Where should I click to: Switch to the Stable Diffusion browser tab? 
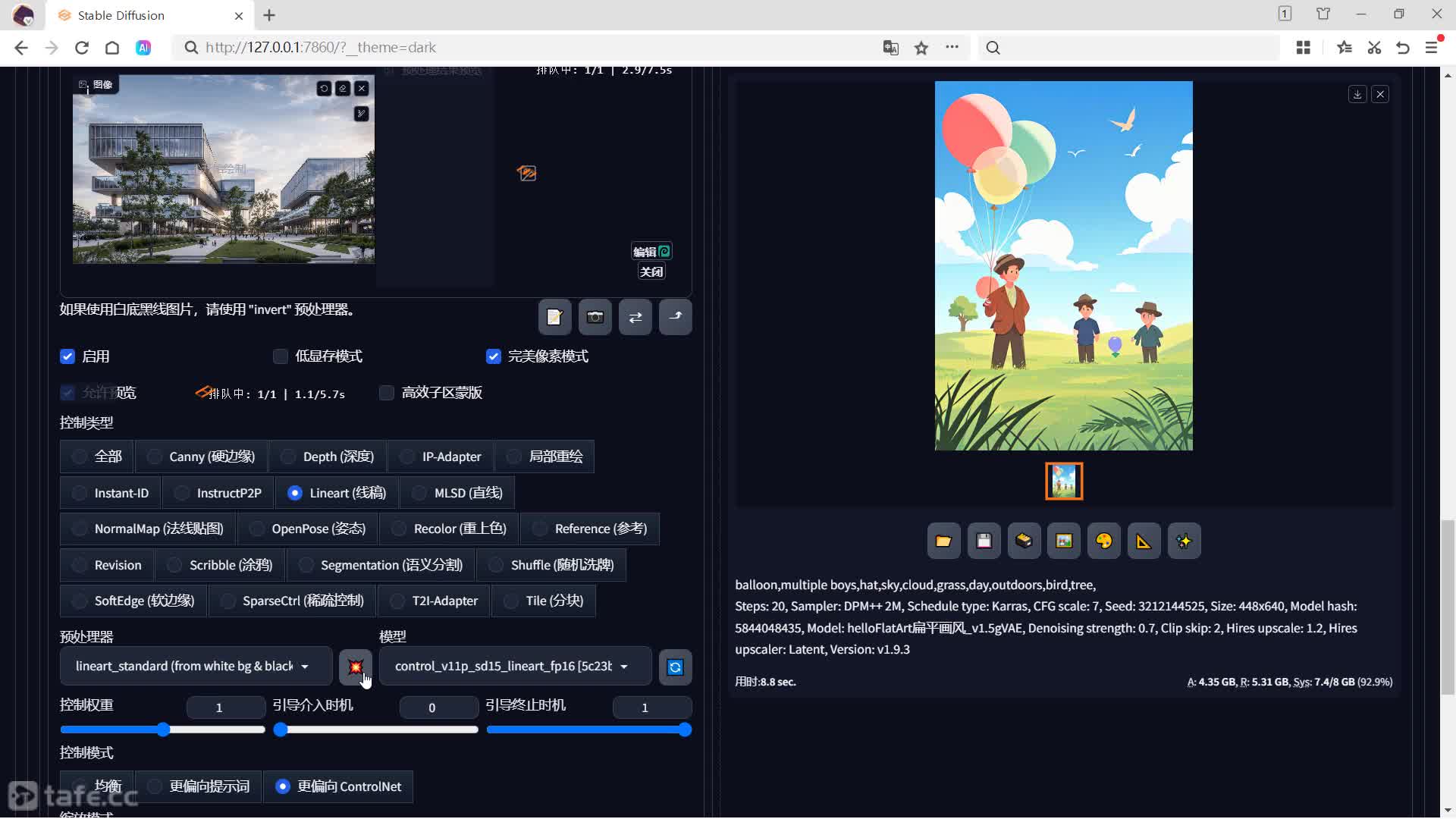click(150, 15)
